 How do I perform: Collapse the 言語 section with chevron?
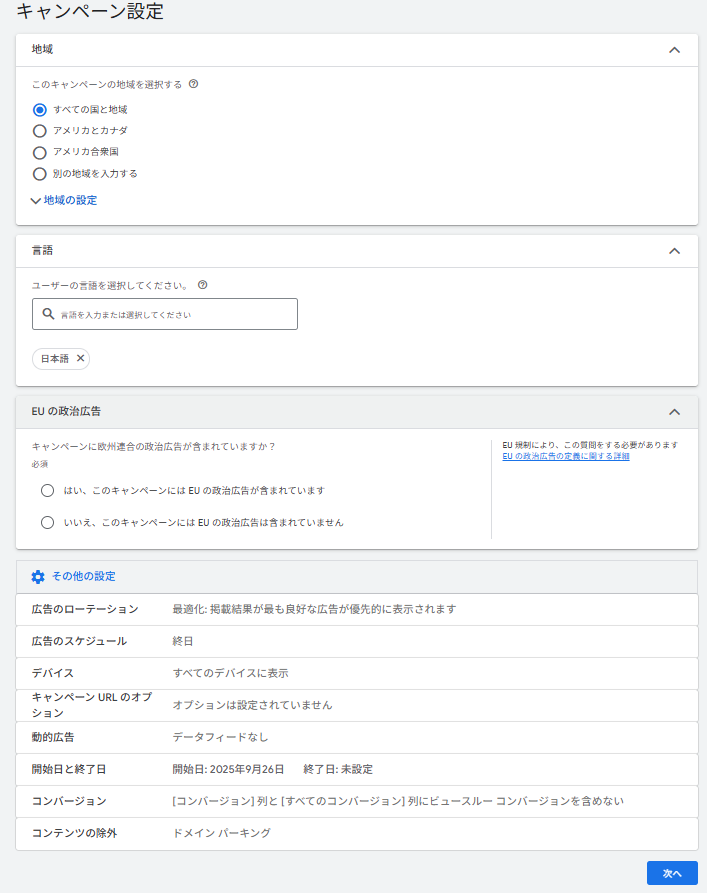point(674,251)
